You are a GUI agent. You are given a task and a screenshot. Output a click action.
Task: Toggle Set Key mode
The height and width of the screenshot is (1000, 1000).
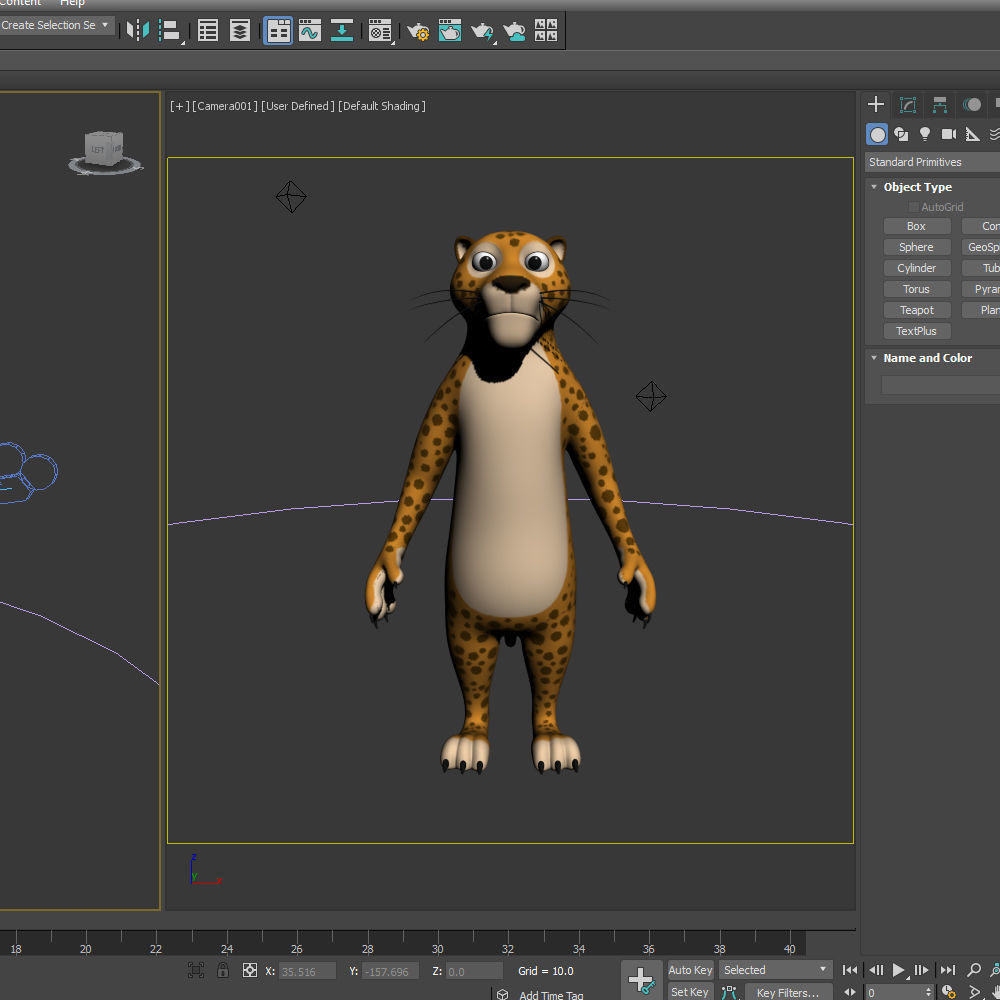point(690,992)
